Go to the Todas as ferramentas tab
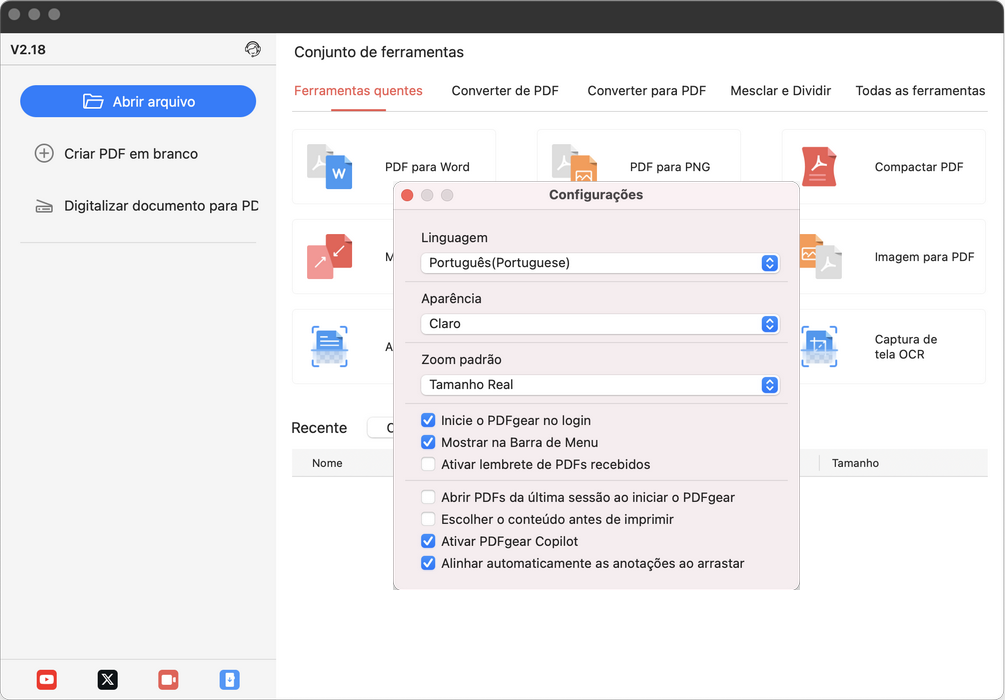The height and width of the screenshot is (700, 1005). click(920, 90)
